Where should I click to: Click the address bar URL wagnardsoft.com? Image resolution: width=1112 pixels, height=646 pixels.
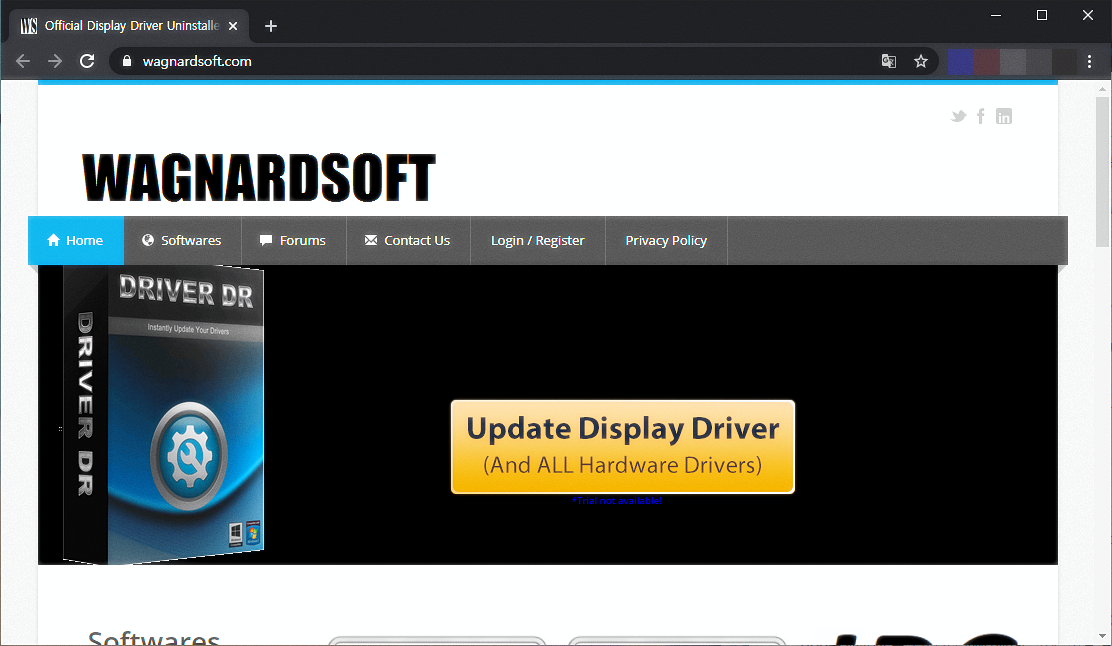[x=197, y=61]
